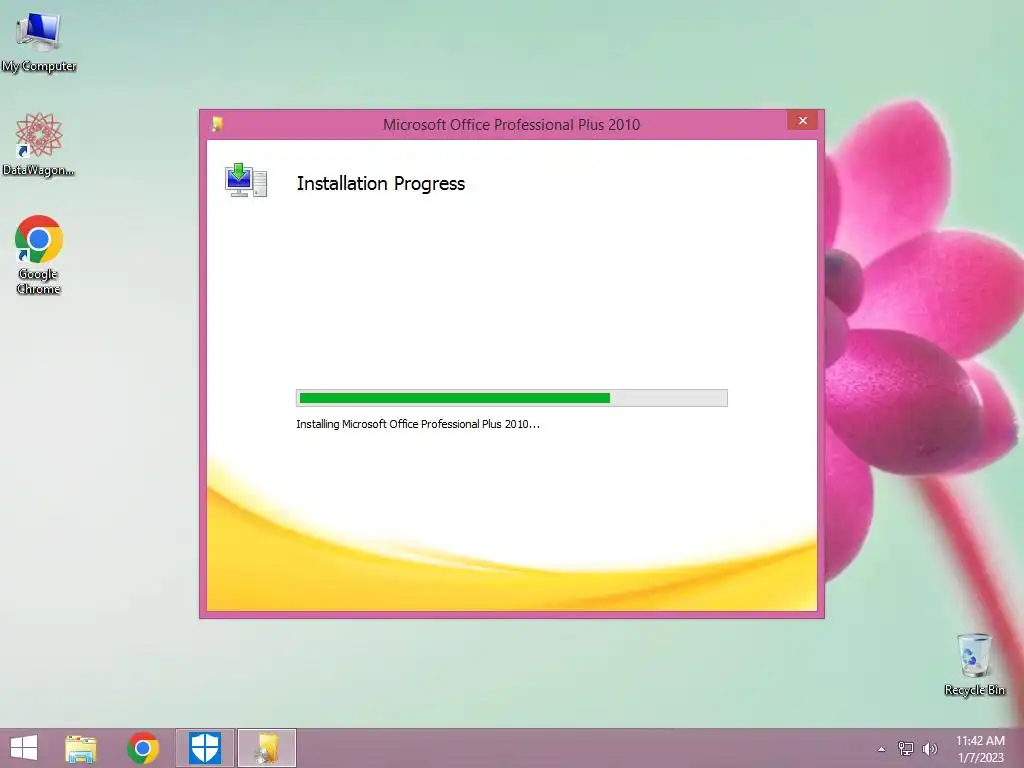Viewport: 1024px width, 768px height.
Task: Open the volume speaker tray icon
Action: pyautogui.click(x=930, y=748)
